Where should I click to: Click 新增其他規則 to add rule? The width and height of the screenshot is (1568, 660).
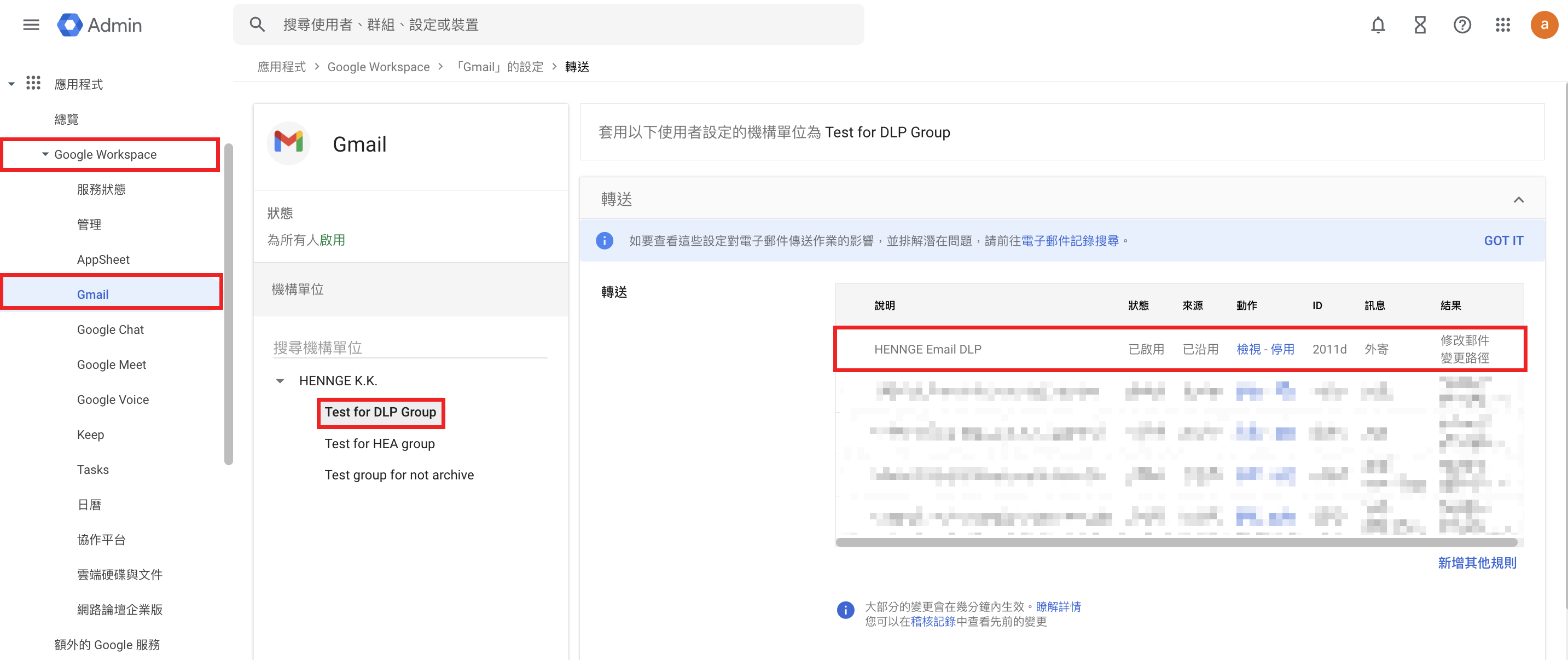[x=1477, y=563]
